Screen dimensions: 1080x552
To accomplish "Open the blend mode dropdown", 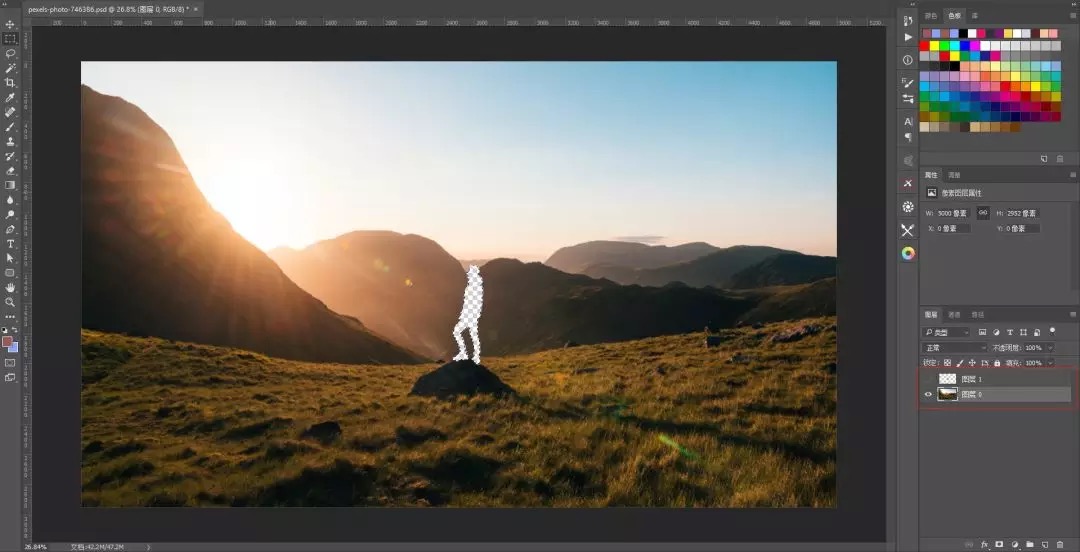I will point(955,348).
